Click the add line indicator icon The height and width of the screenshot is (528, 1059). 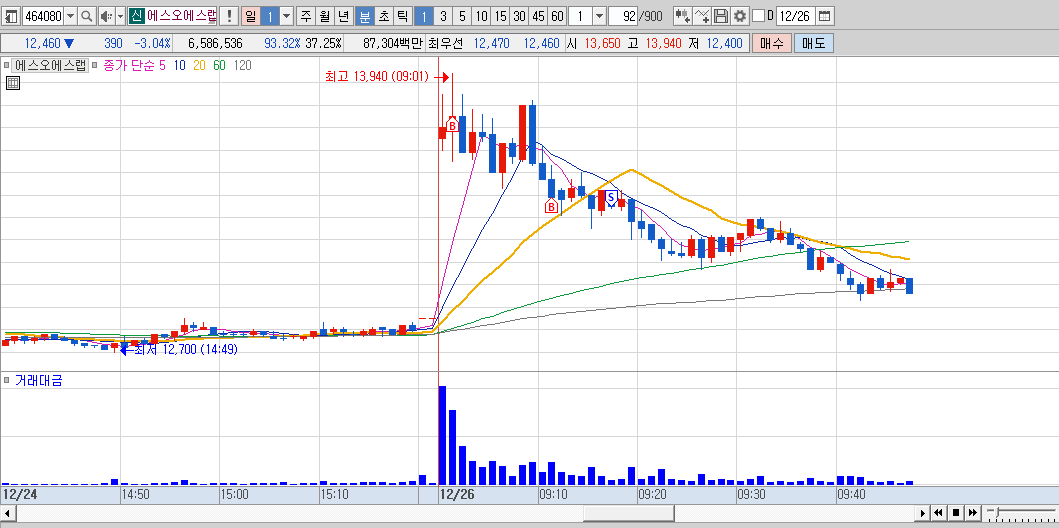point(702,16)
